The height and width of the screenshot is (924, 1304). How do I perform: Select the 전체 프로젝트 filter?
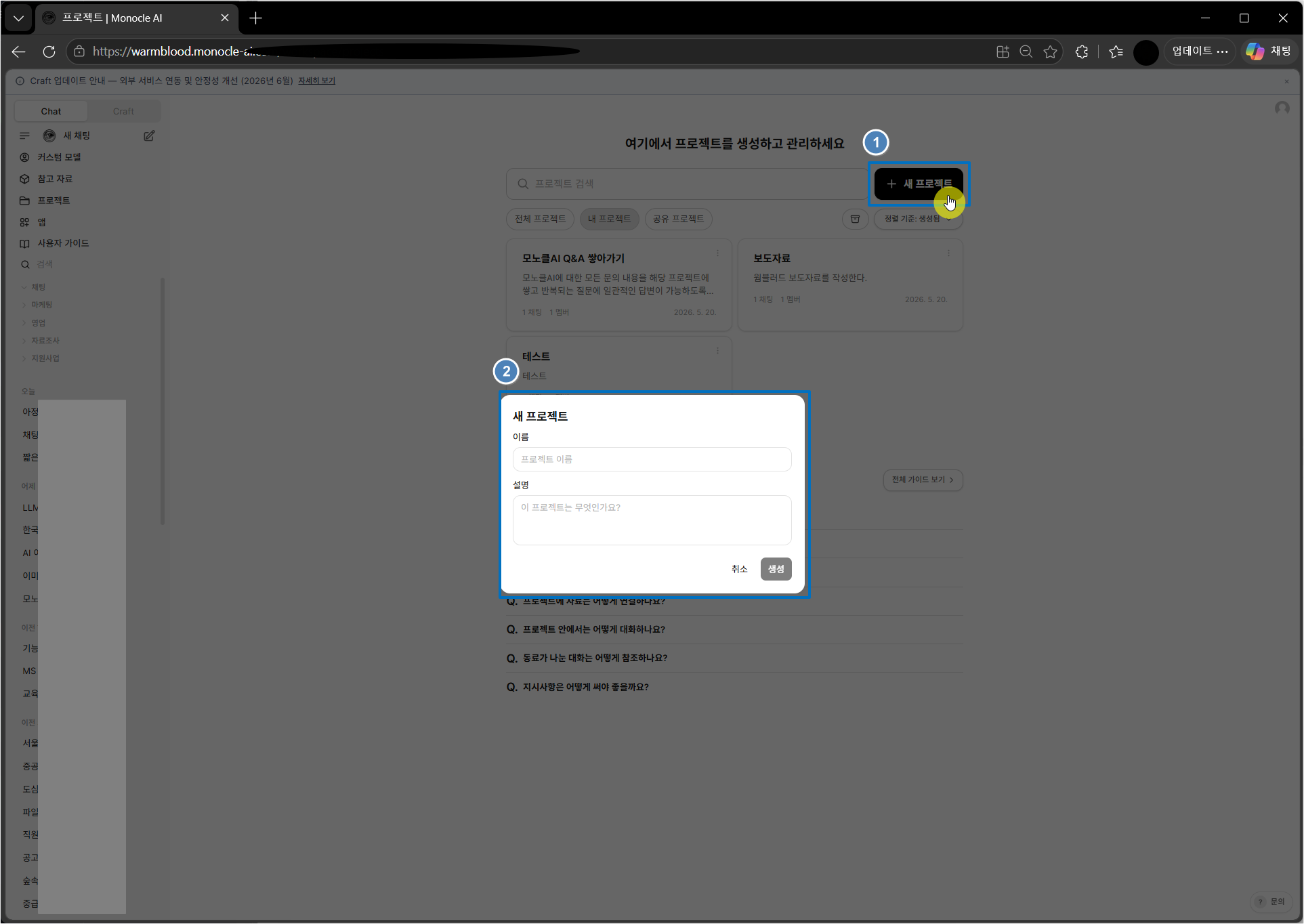(540, 219)
